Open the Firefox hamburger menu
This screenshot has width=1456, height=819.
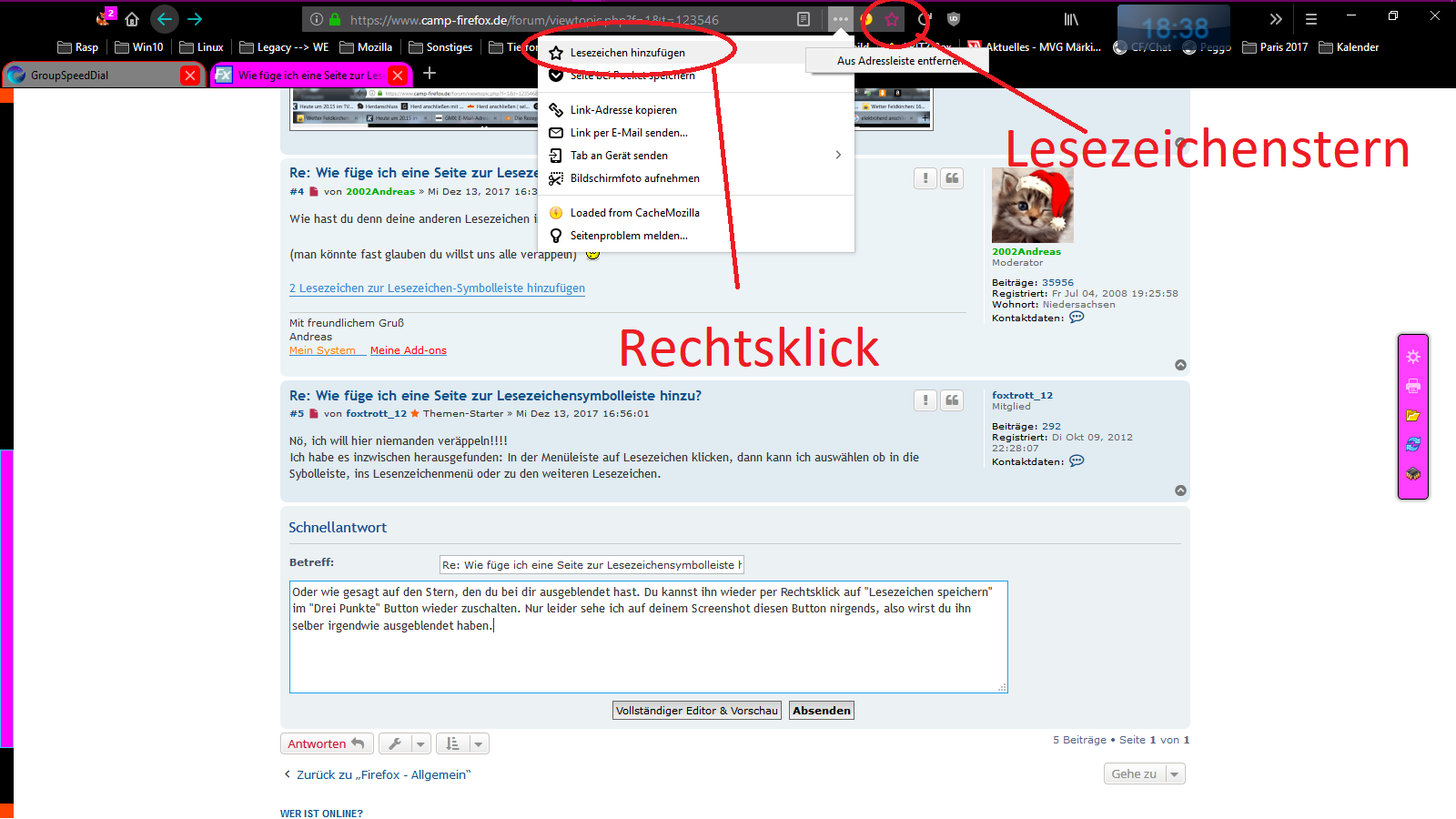coord(1311,19)
